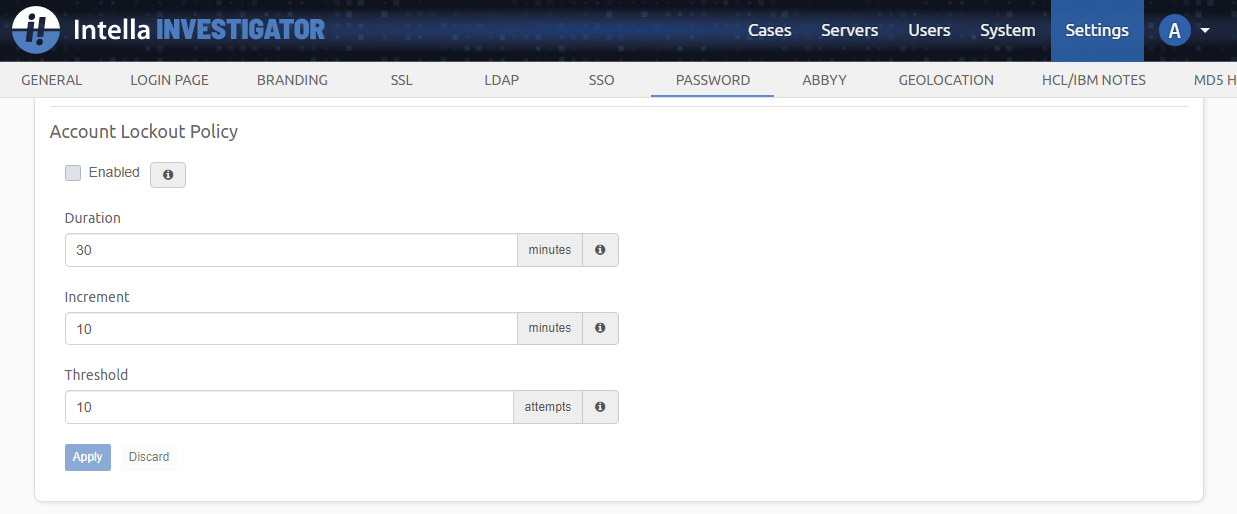Enable the Account Lockout Policy checkbox
The image size is (1237, 514).
(x=73, y=173)
